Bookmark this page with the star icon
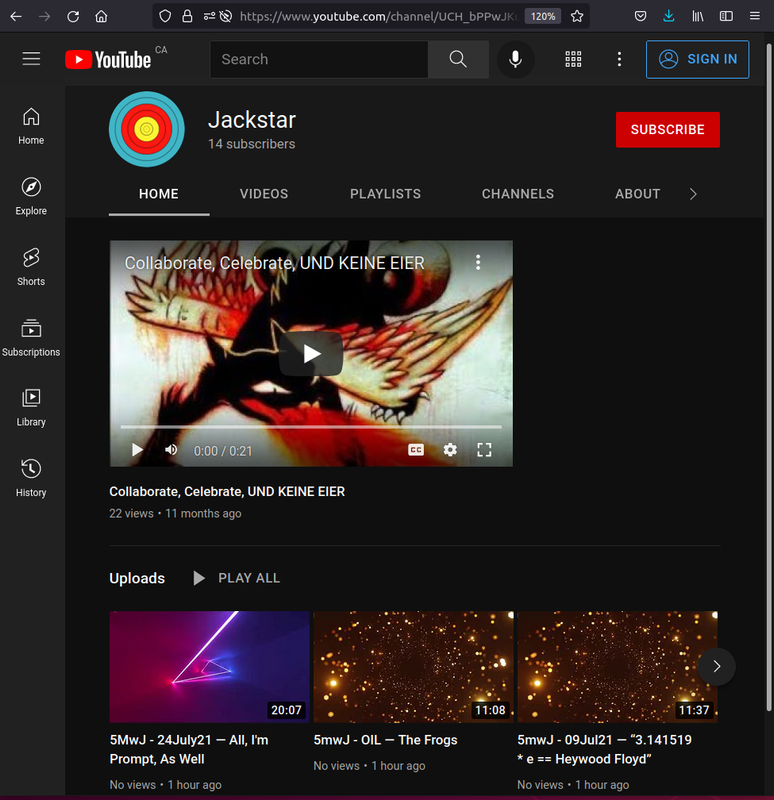Image resolution: width=774 pixels, height=800 pixels. coord(577,16)
